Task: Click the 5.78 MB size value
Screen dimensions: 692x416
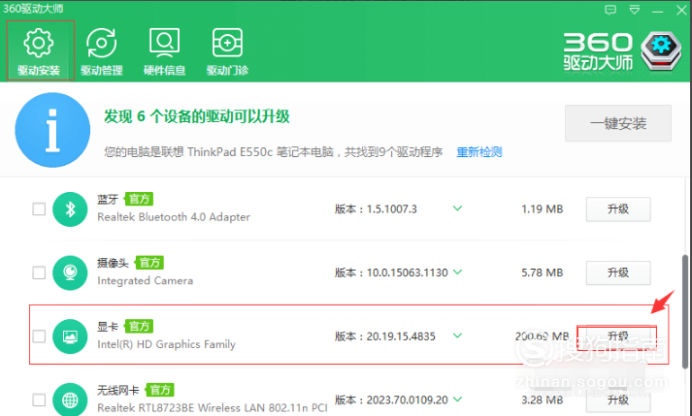Action: pyautogui.click(x=542, y=273)
